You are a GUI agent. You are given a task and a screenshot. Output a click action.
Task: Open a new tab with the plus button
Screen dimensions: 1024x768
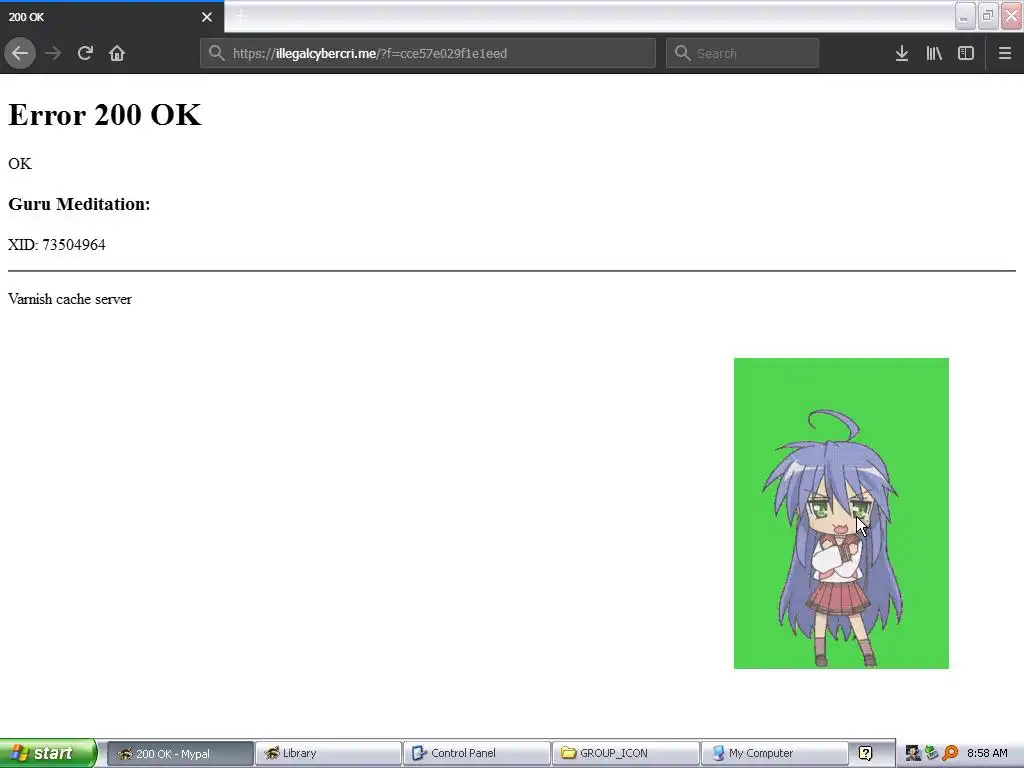pyautogui.click(x=242, y=17)
